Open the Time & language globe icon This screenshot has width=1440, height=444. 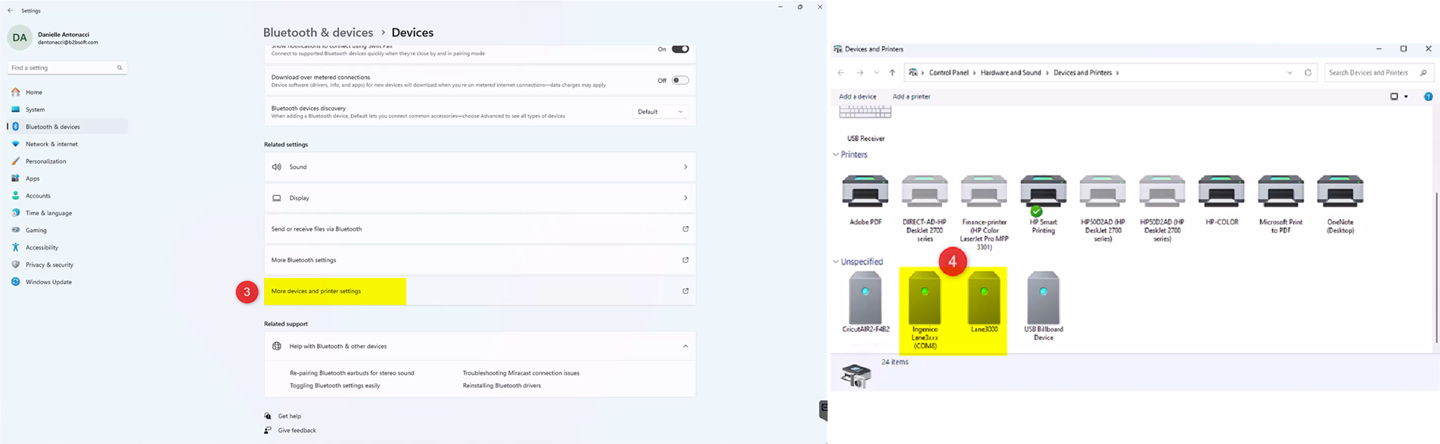pos(16,213)
